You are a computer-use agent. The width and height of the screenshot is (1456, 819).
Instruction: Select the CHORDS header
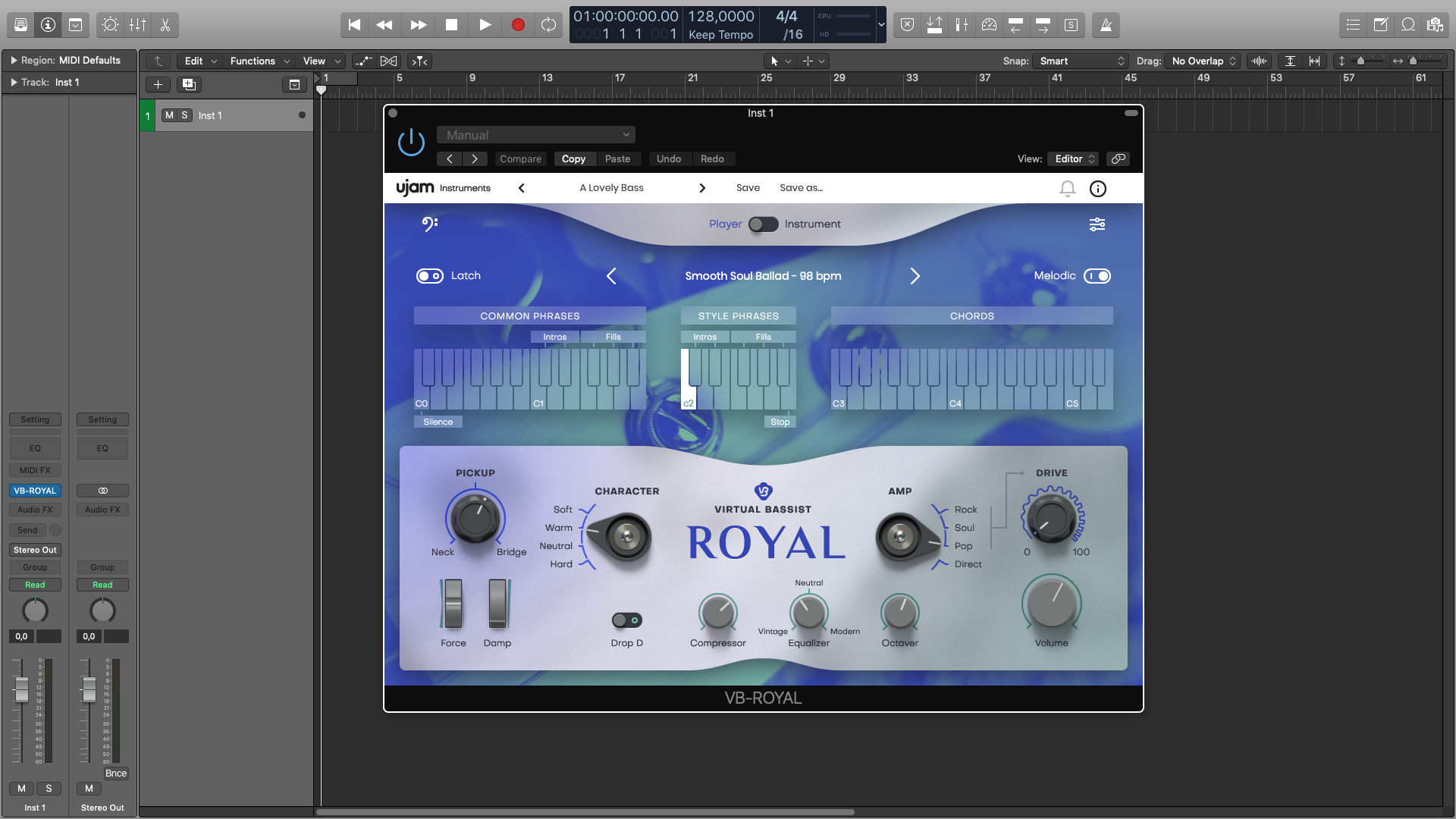point(971,315)
